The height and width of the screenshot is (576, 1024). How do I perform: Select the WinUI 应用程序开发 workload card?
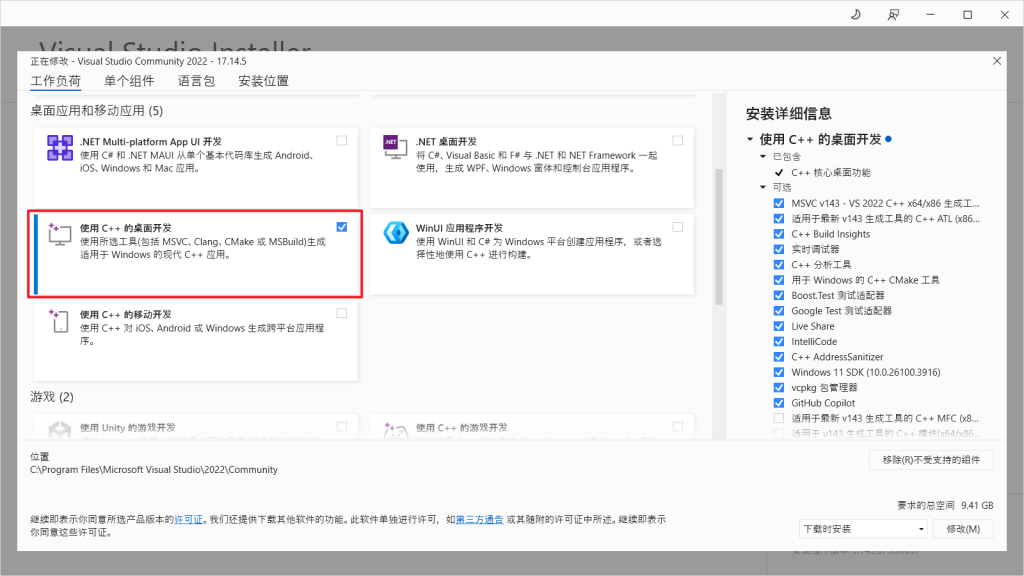click(x=532, y=254)
